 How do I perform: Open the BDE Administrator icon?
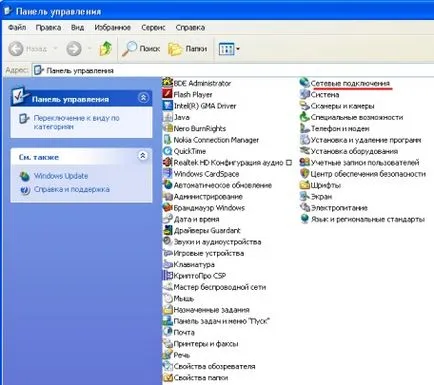pos(167,83)
